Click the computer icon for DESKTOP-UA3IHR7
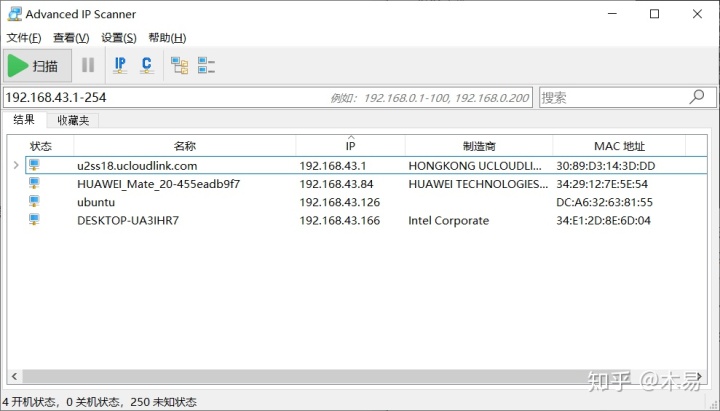The height and width of the screenshot is (411, 720). click(34, 220)
